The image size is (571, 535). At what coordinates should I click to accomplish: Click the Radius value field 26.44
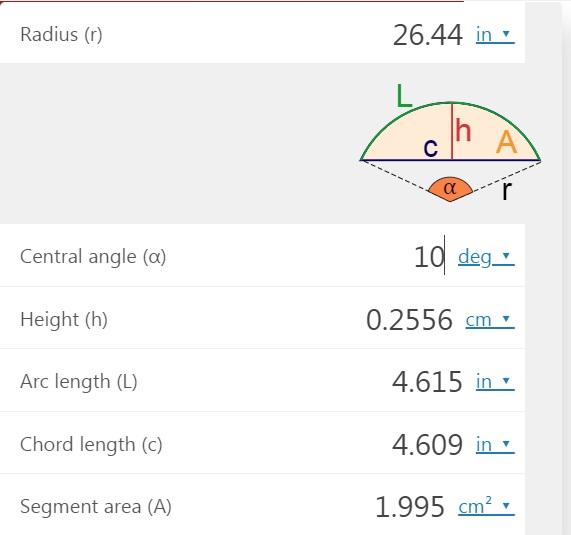pos(428,35)
